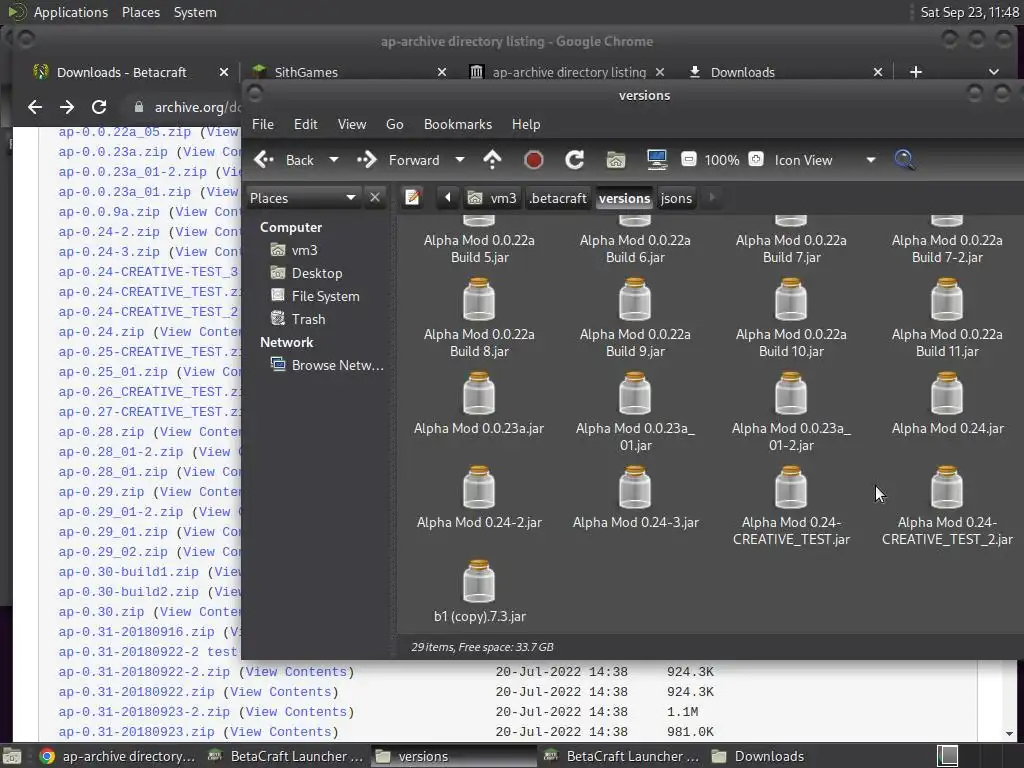Open the View menu
1024x768 pixels.
(x=351, y=124)
